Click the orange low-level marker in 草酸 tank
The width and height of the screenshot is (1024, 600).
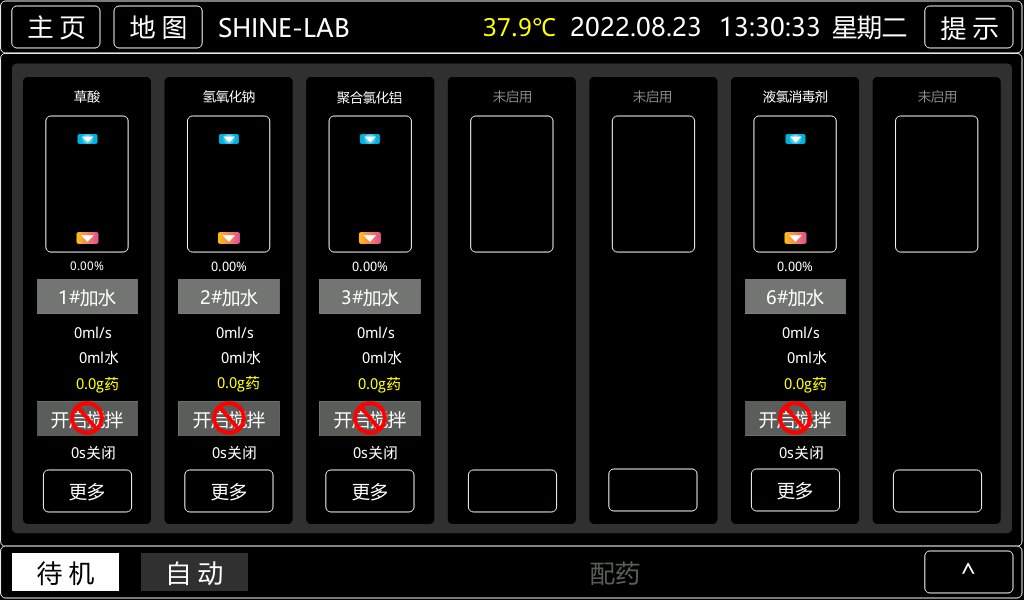point(88,238)
